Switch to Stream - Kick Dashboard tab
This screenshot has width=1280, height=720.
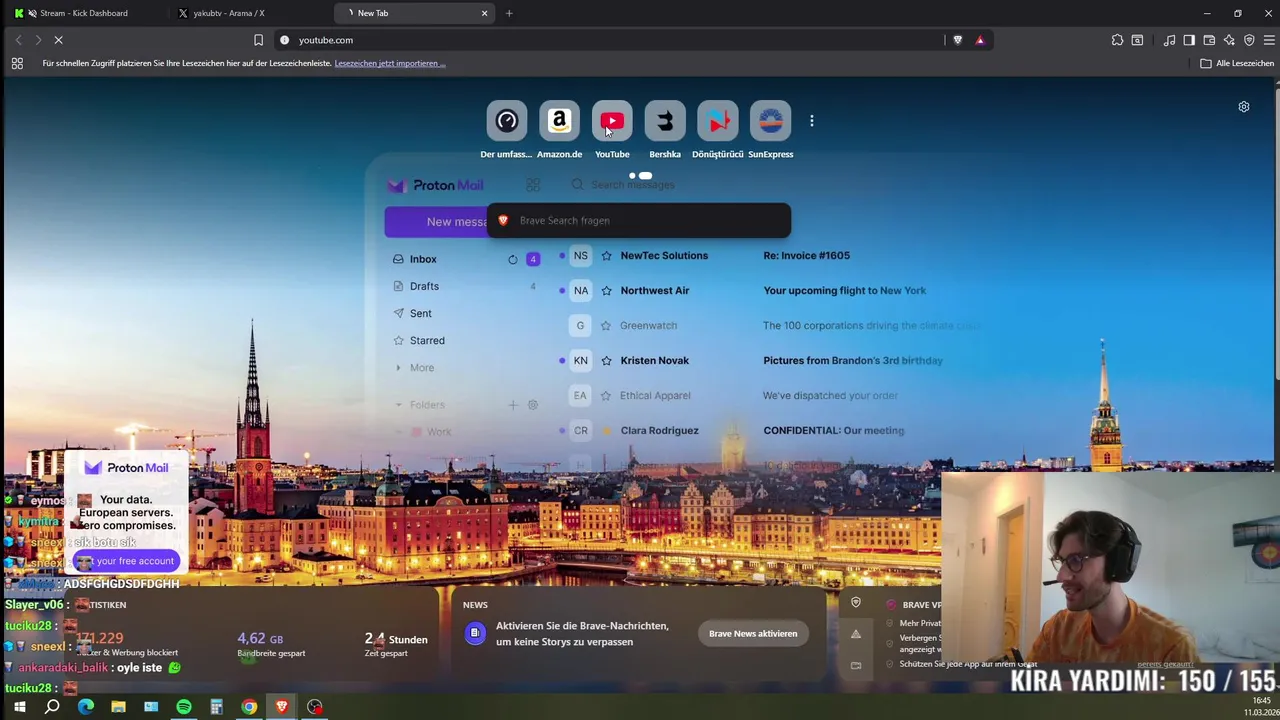pos(84,13)
